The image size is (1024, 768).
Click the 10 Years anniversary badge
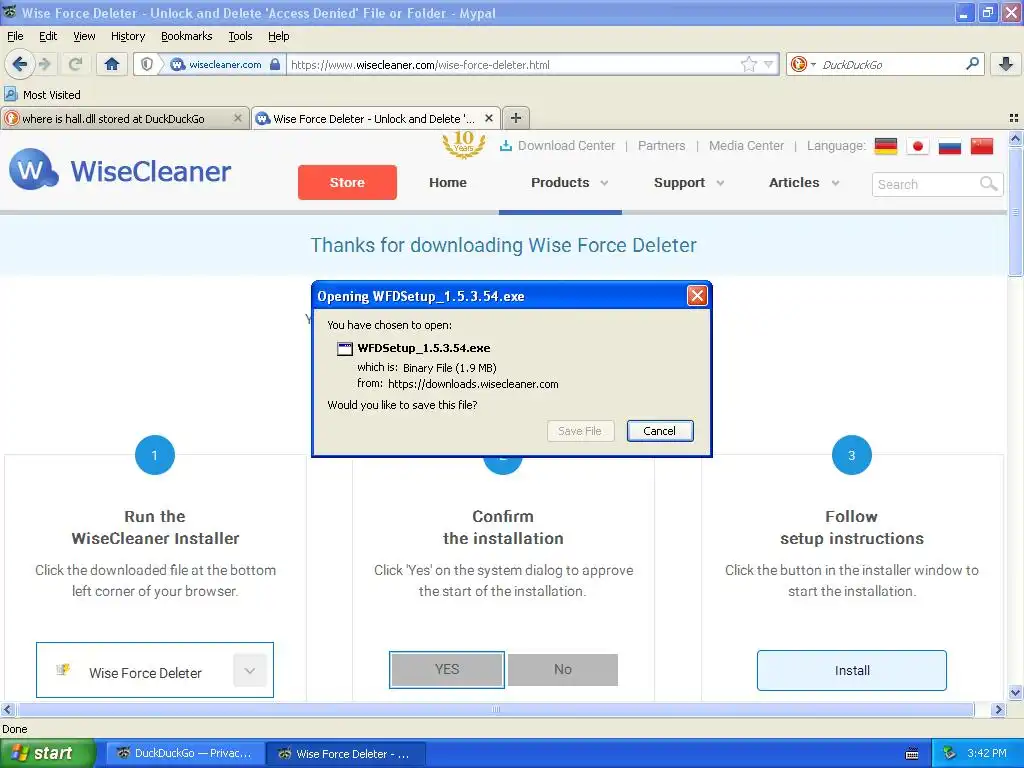point(464,144)
